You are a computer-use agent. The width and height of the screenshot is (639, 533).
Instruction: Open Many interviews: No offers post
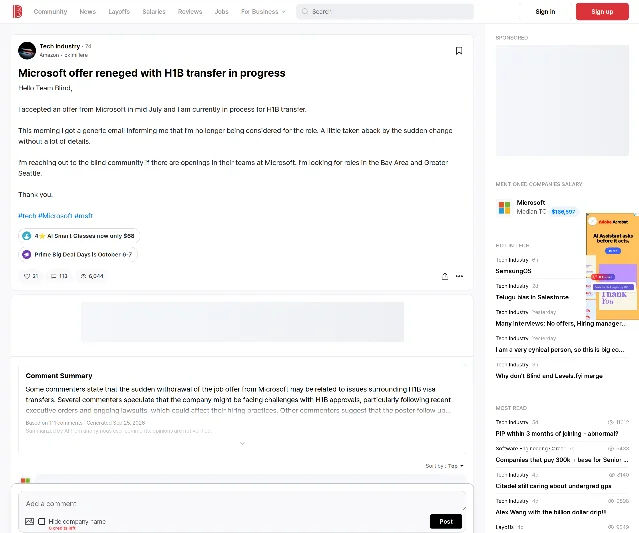(560, 324)
